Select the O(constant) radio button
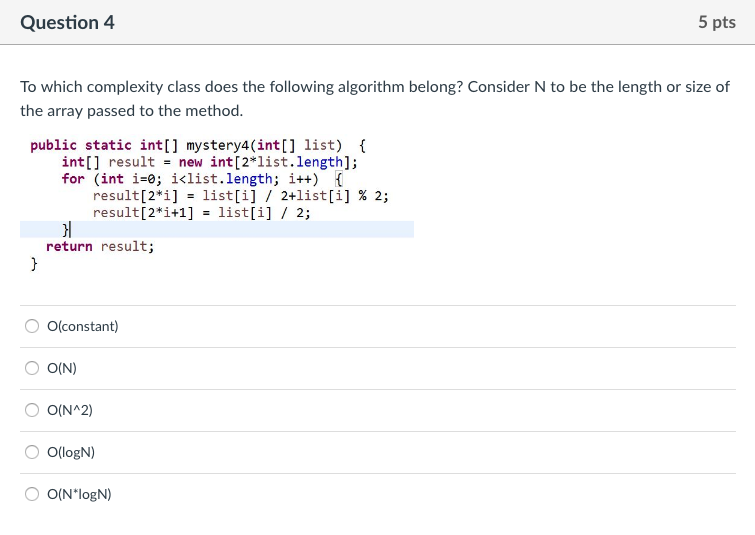Viewport: 755px width, 535px height. point(33,326)
